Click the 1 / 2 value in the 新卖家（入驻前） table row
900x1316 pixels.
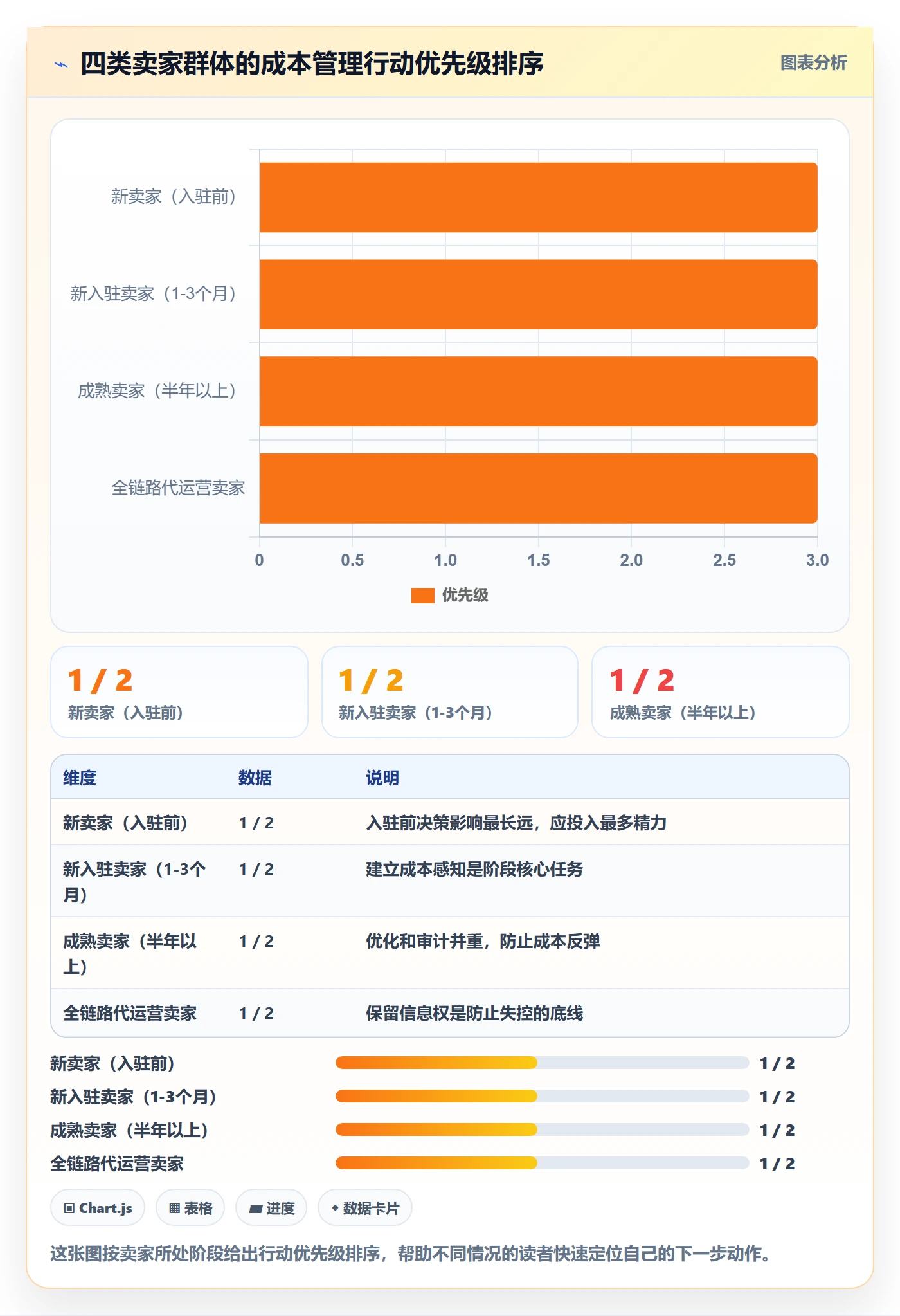point(256,823)
